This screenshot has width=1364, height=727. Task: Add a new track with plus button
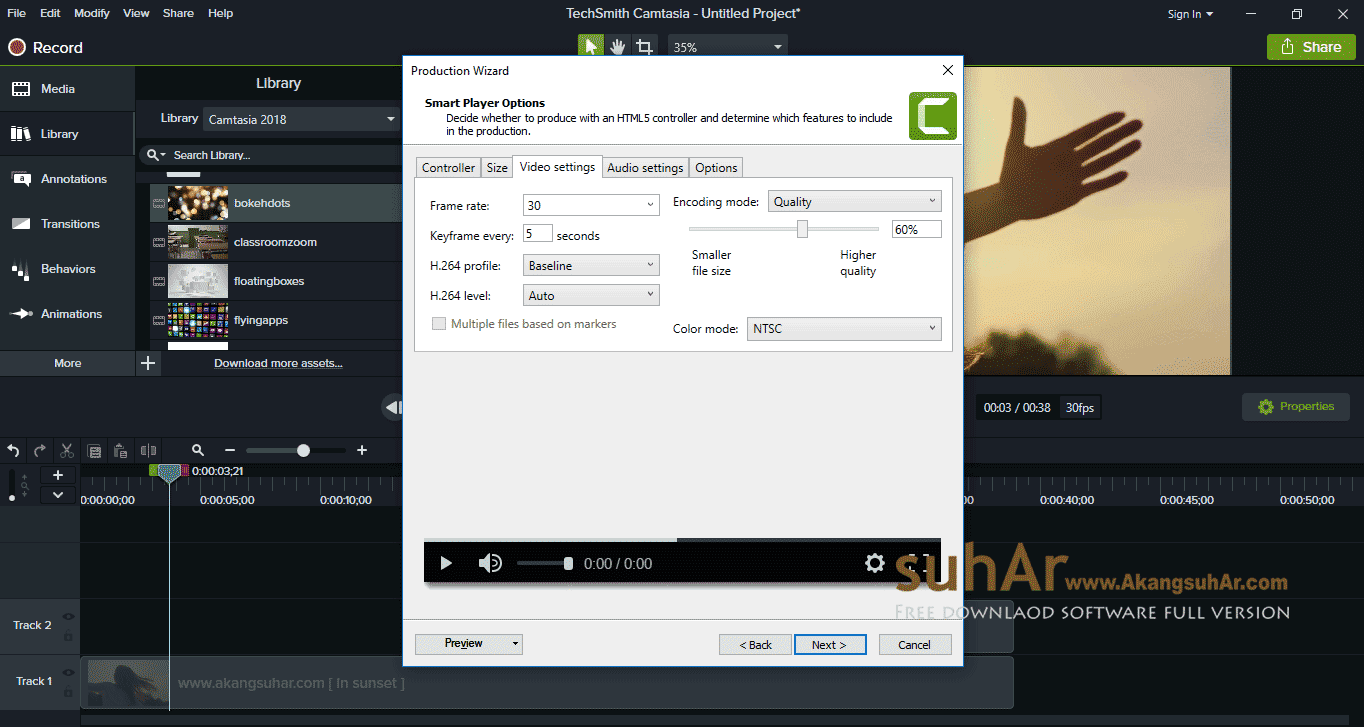pyautogui.click(x=58, y=475)
